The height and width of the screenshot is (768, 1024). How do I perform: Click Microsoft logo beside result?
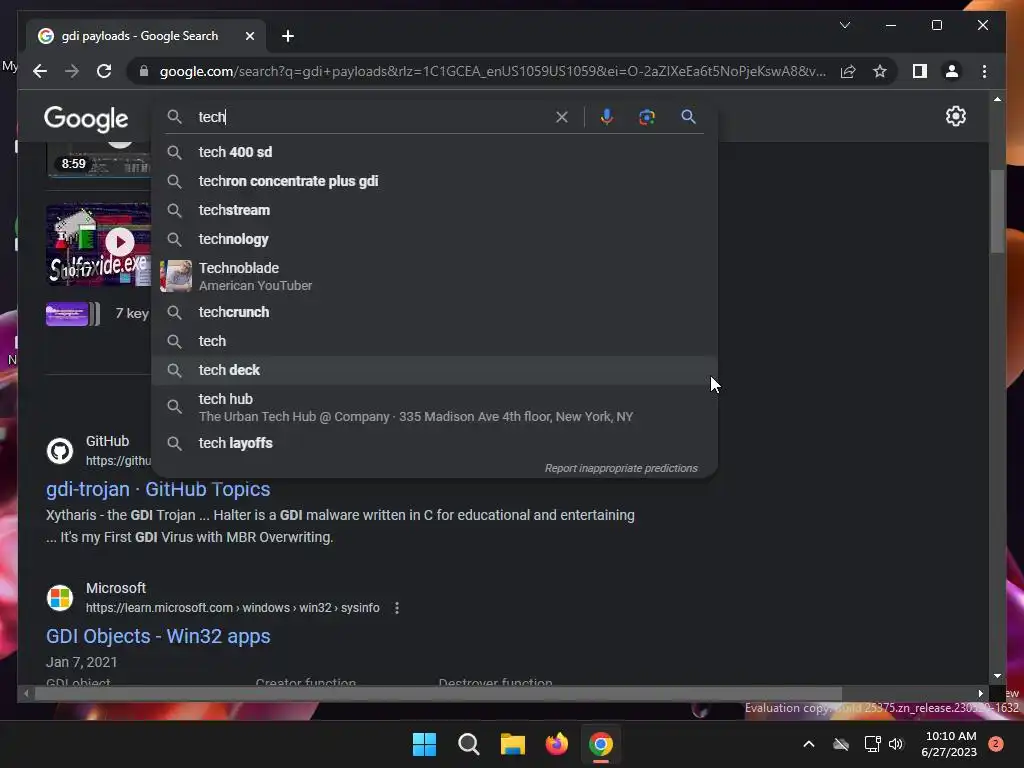click(60, 598)
